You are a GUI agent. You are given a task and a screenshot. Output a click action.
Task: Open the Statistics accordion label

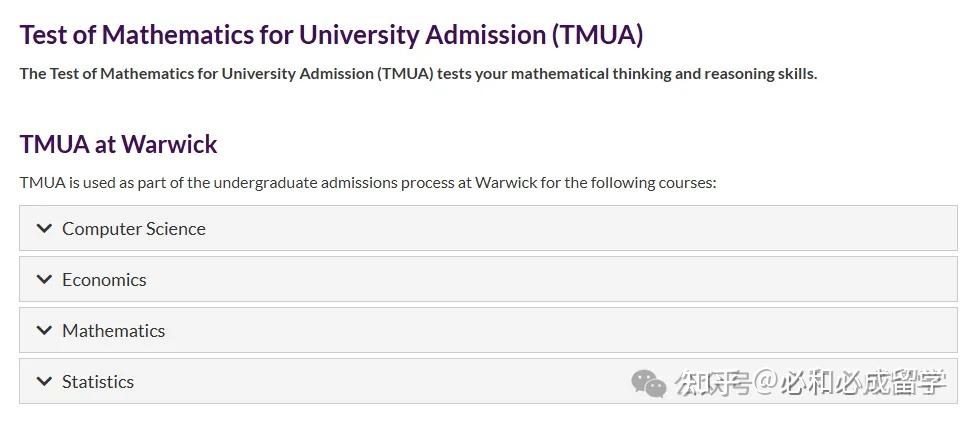(98, 382)
